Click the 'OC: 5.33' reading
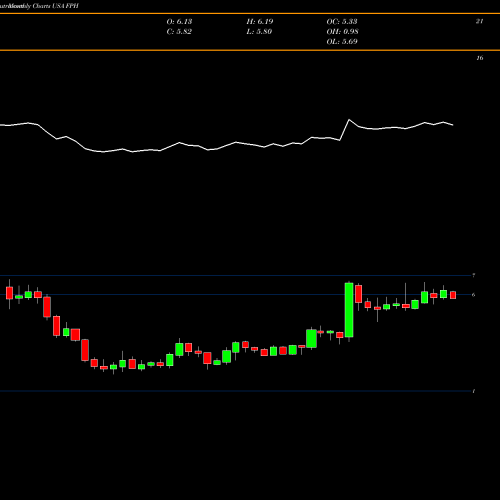The width and height of the screenshot is (500, 500). click(x=342, y=21)
